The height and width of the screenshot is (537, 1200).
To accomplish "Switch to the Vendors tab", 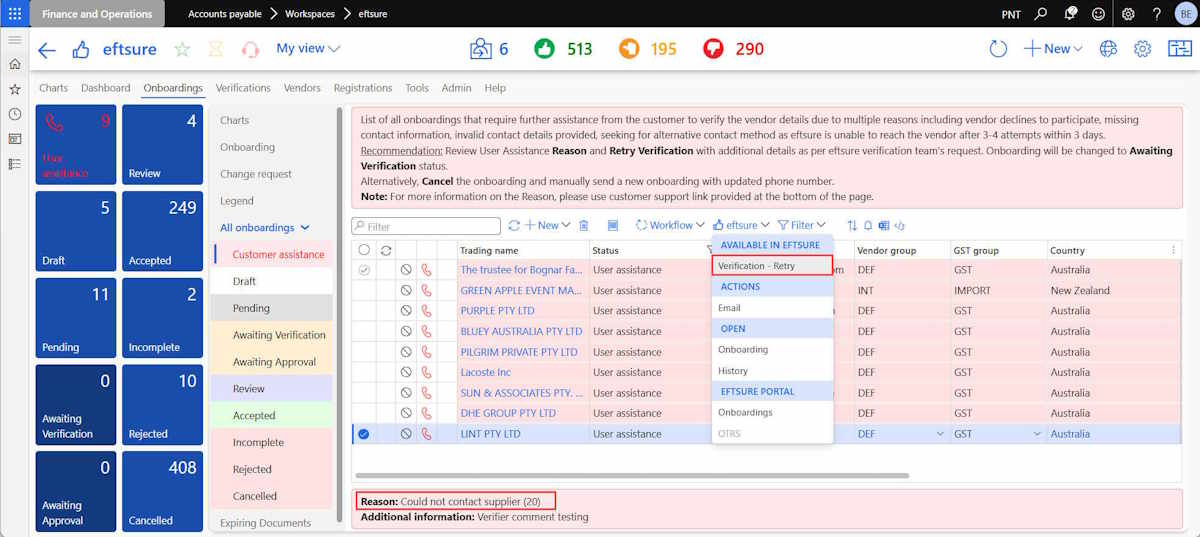I will [x=302, y=88].
